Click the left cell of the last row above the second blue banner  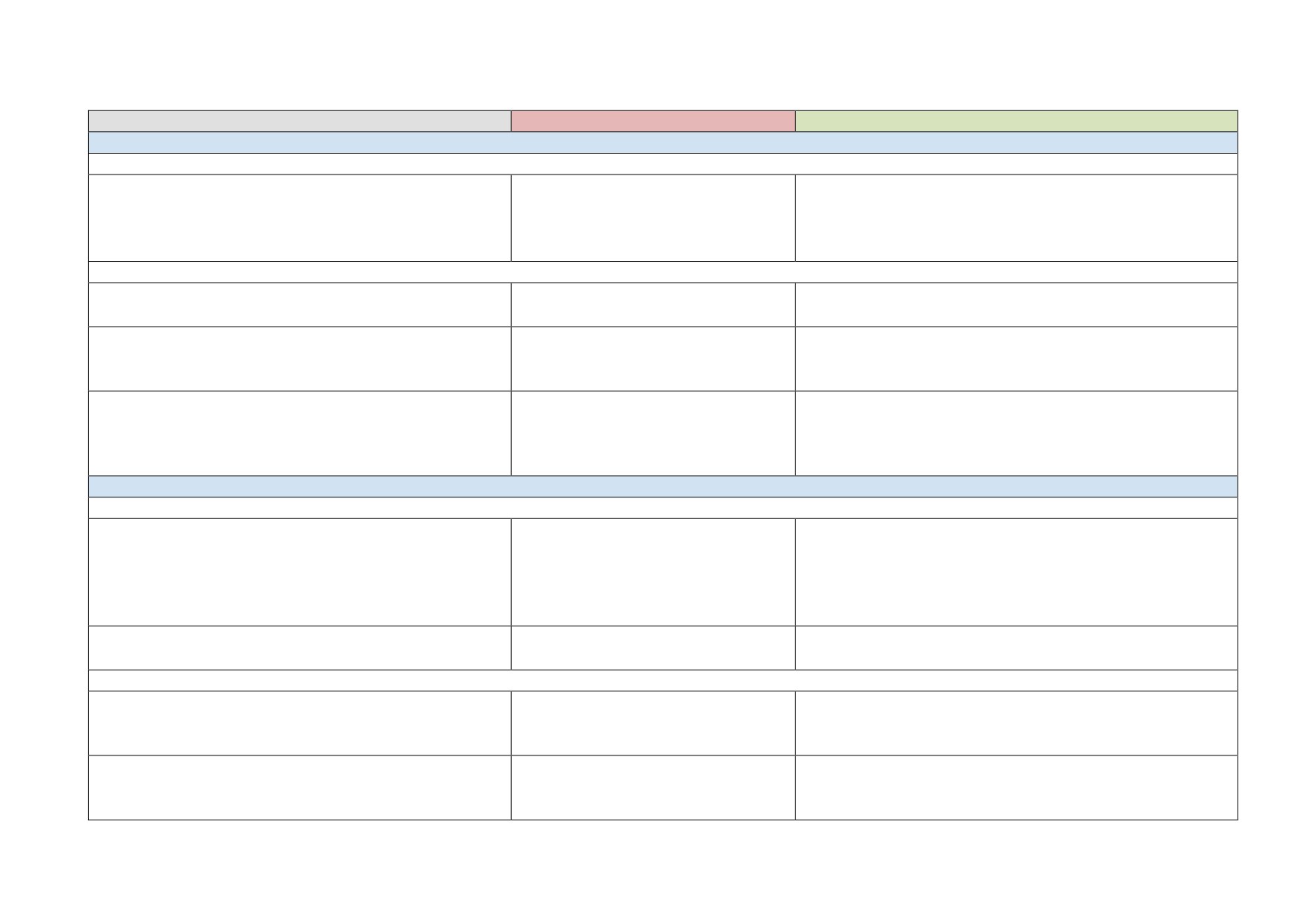(299, 433)
